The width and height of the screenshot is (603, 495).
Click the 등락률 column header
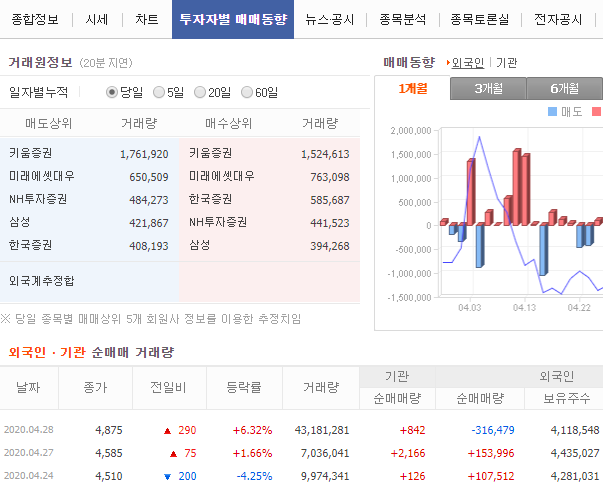click(244, 388)
